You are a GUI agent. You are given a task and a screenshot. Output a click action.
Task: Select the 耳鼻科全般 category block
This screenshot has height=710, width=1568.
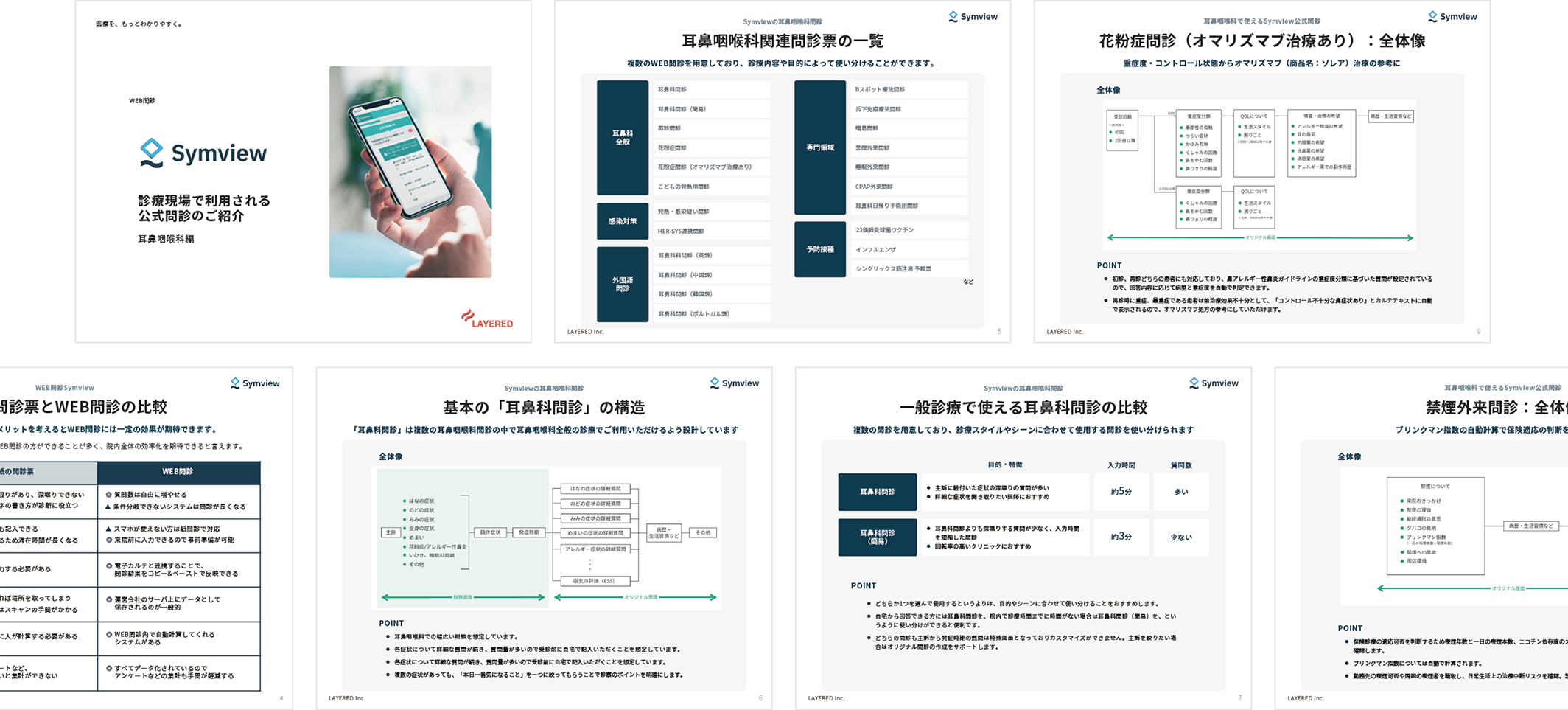(x=622, y=138)
